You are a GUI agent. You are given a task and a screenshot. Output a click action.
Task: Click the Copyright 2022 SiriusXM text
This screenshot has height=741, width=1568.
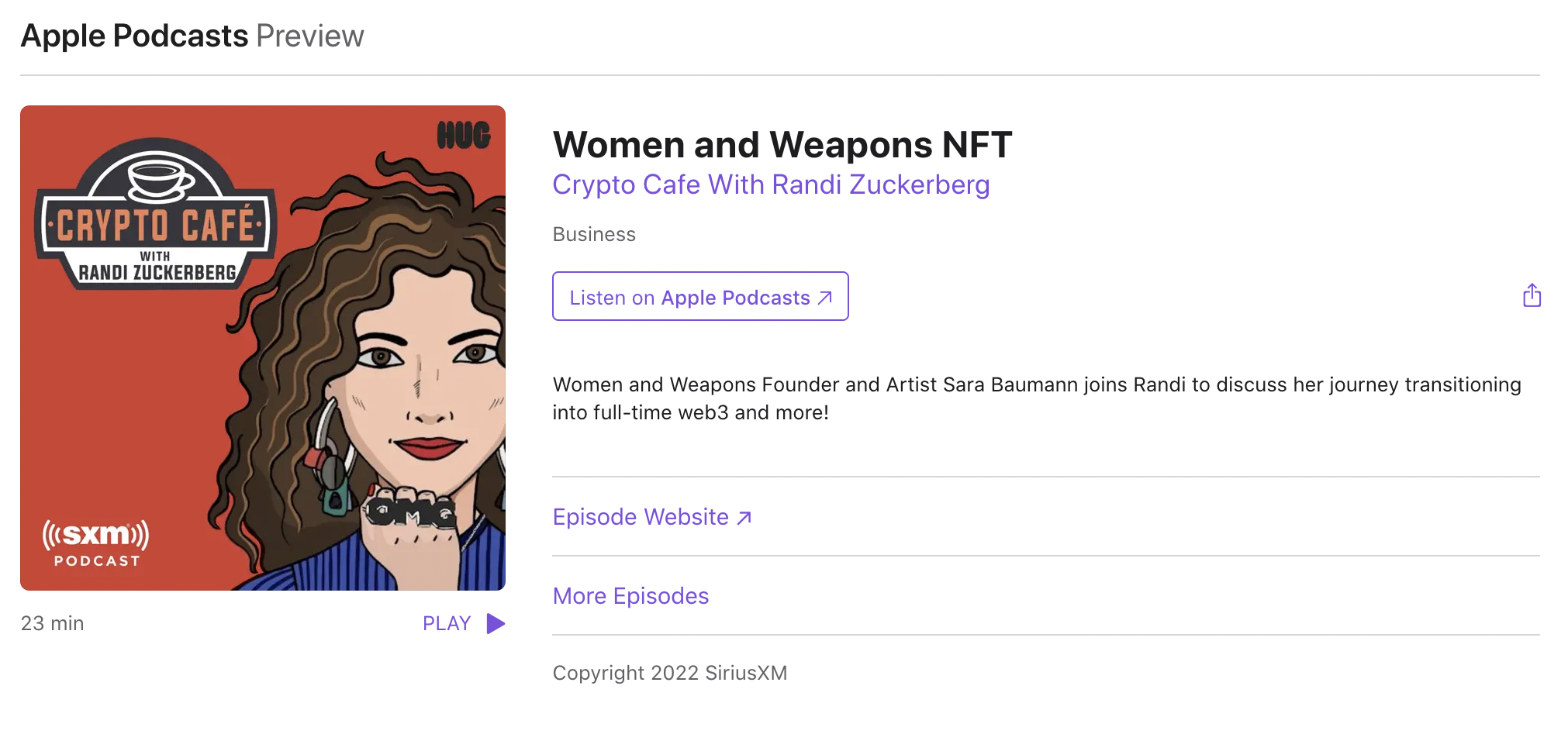(670, 673)
